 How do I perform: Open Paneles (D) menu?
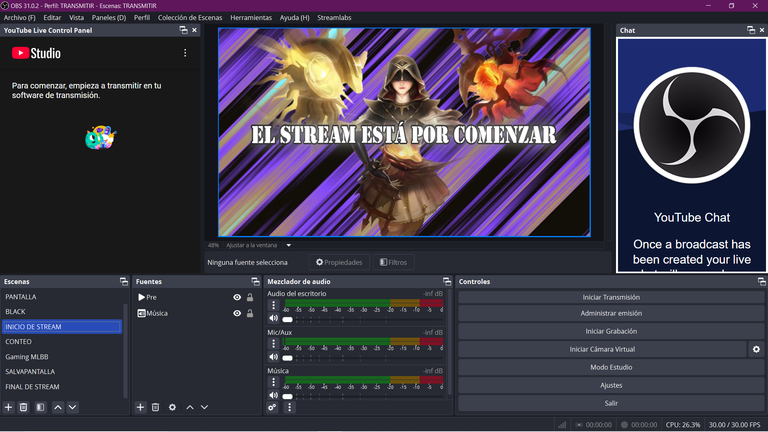pos(109,18)
